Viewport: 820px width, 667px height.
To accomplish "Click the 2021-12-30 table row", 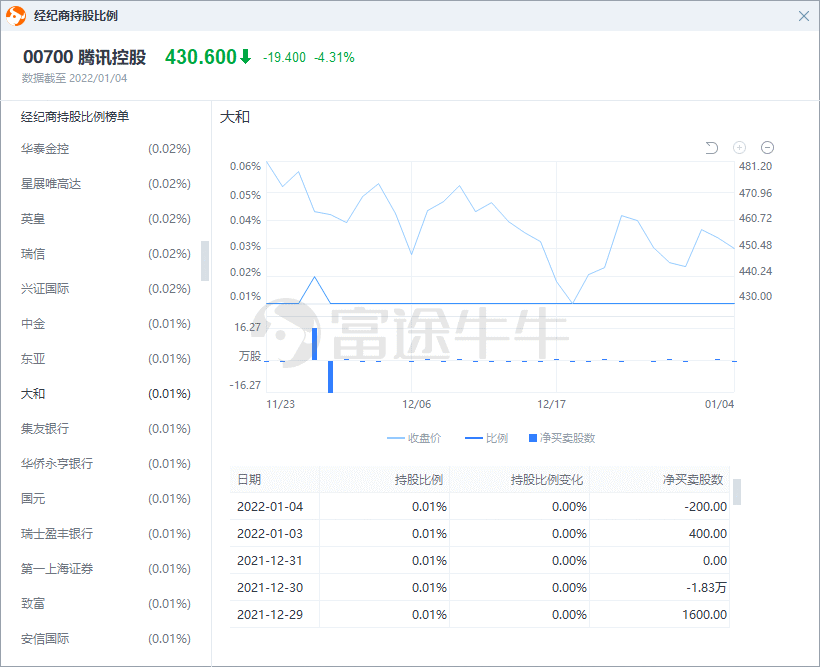I will (x=480, y=587).
